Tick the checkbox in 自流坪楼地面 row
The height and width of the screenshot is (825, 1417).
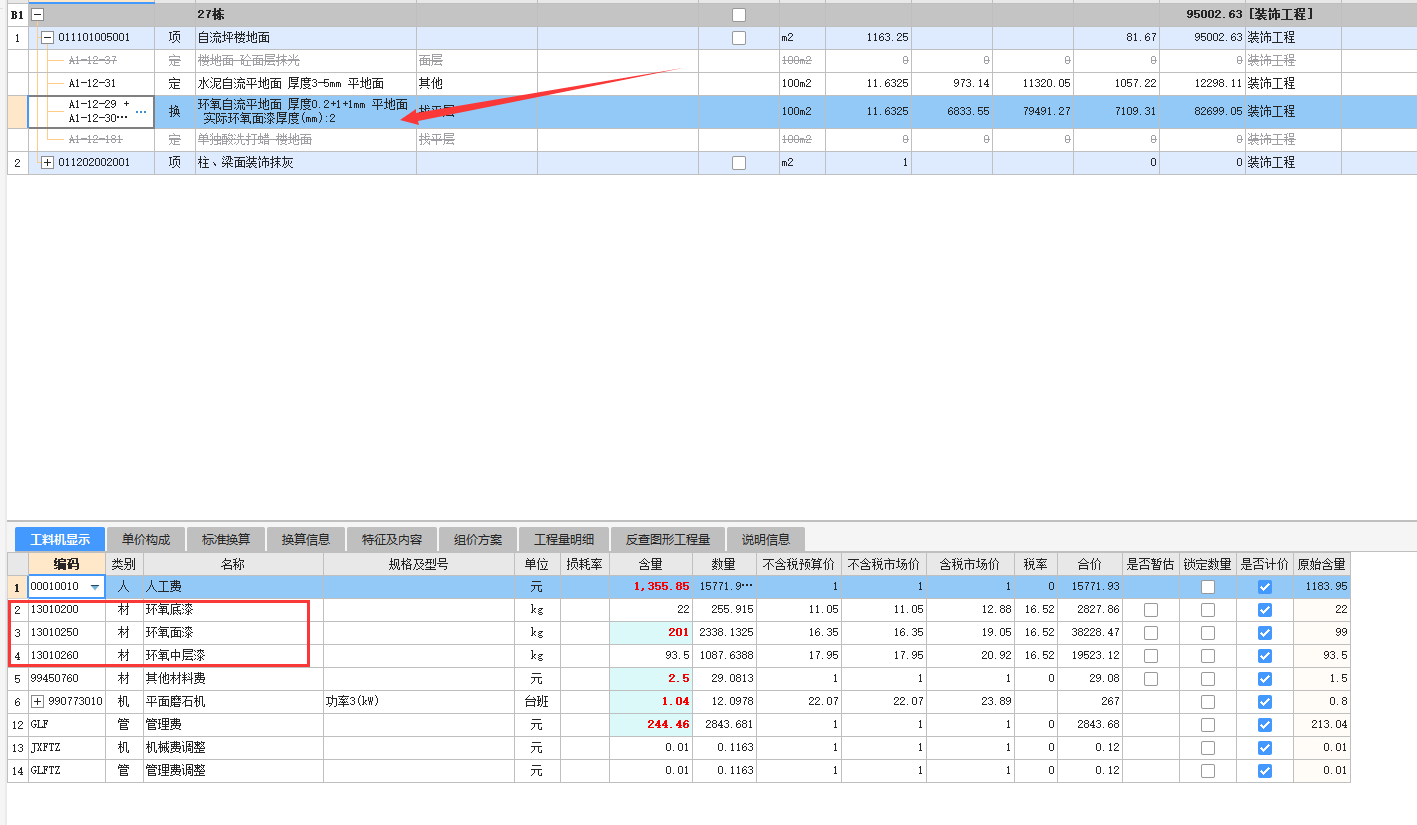(739, 38)
